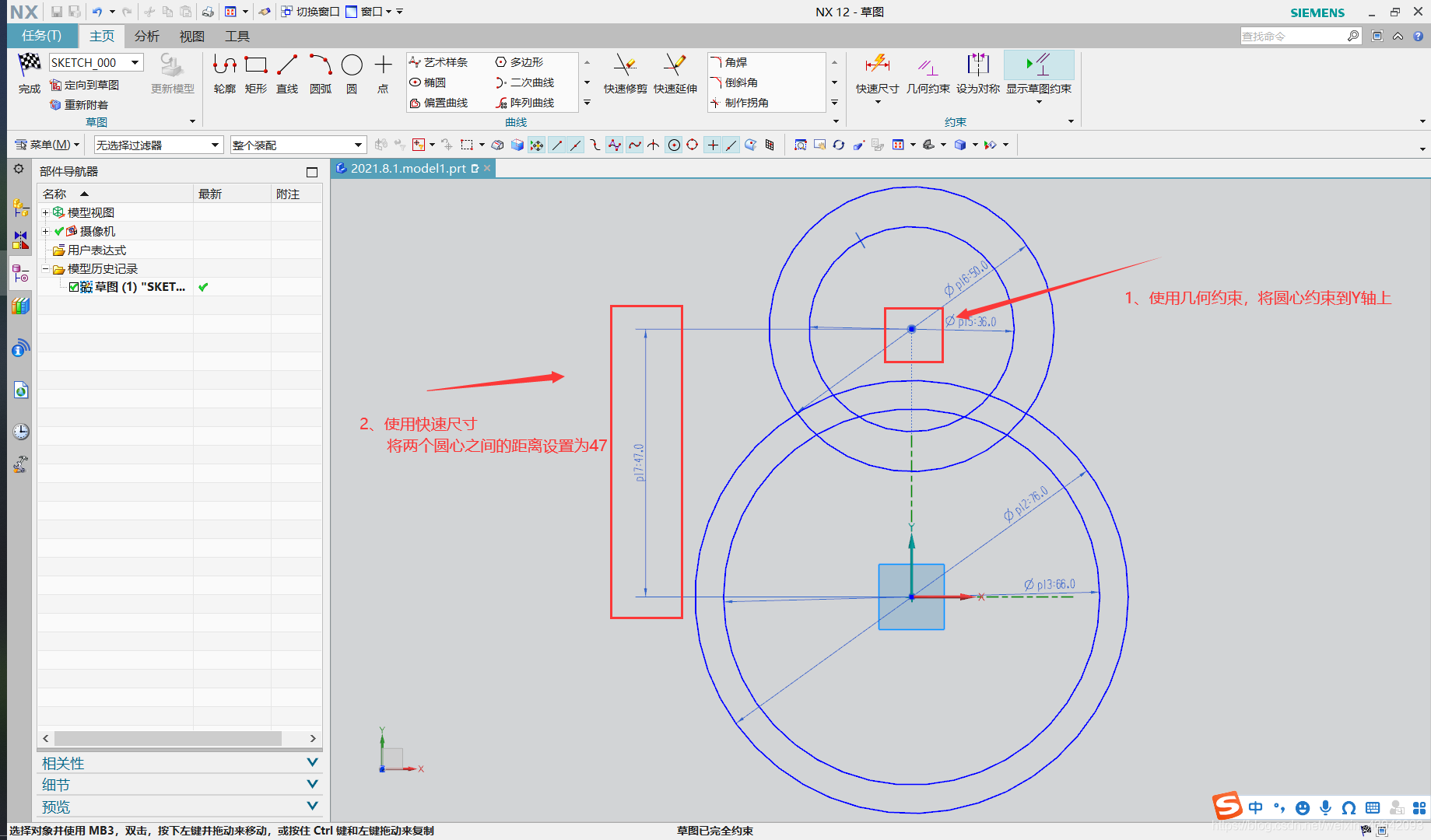
Task: Open 几何约束 (Geometric Constraints) tool
Action: [x=928, y=74]
